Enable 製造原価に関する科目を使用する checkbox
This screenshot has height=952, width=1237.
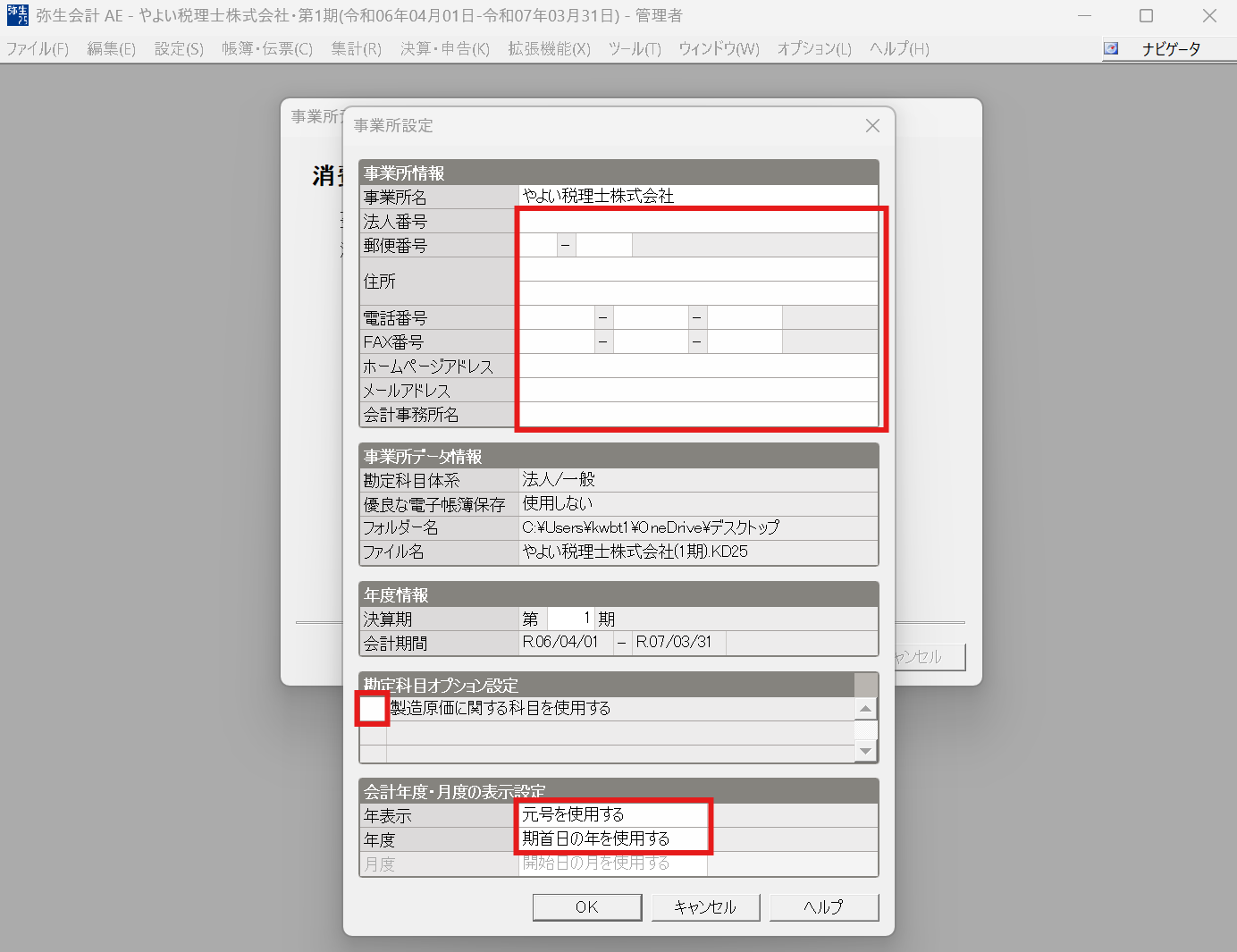pyautogui.click(x=372, y=708)
